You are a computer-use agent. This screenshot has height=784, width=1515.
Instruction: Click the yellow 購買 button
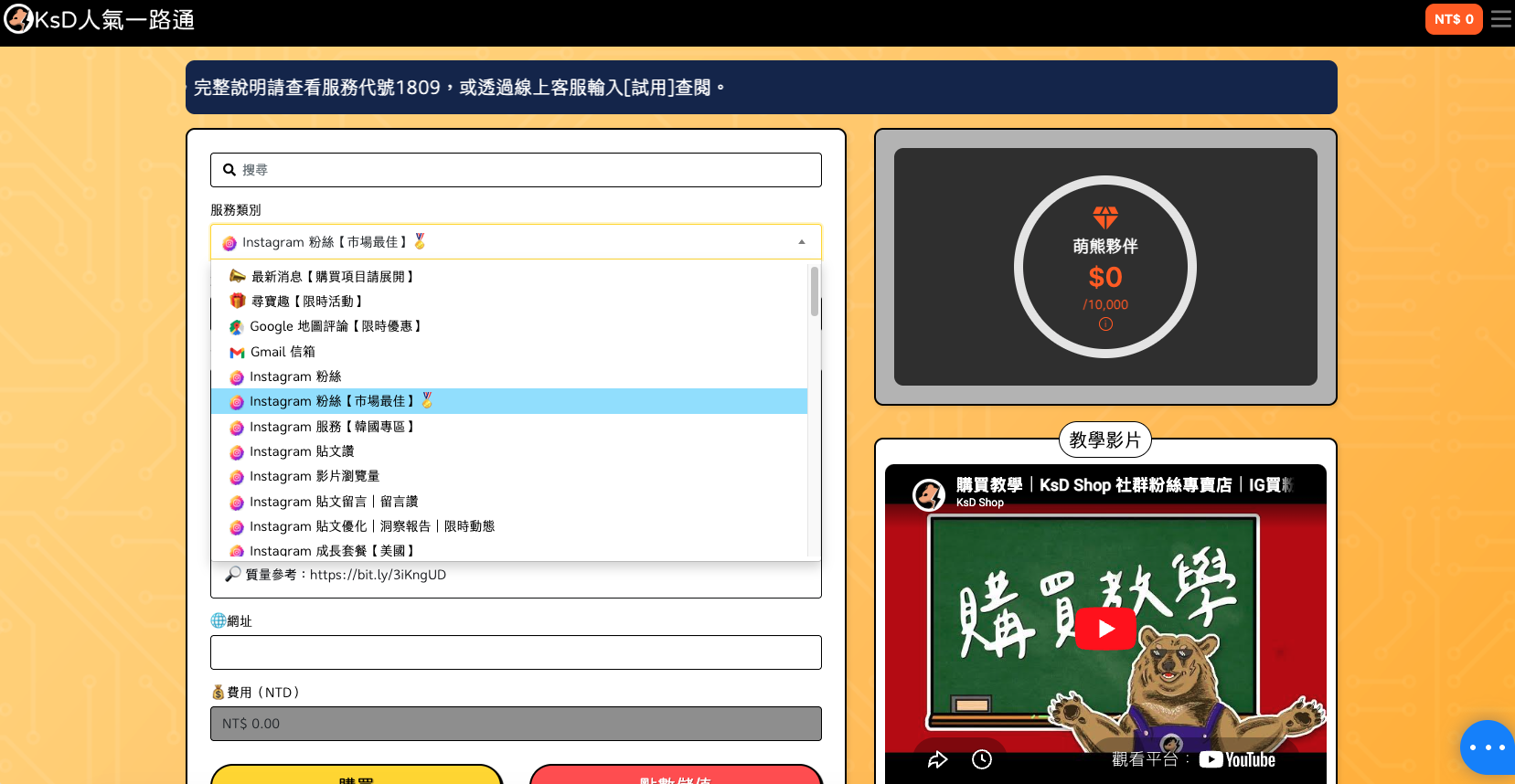(x=357, y=775)
